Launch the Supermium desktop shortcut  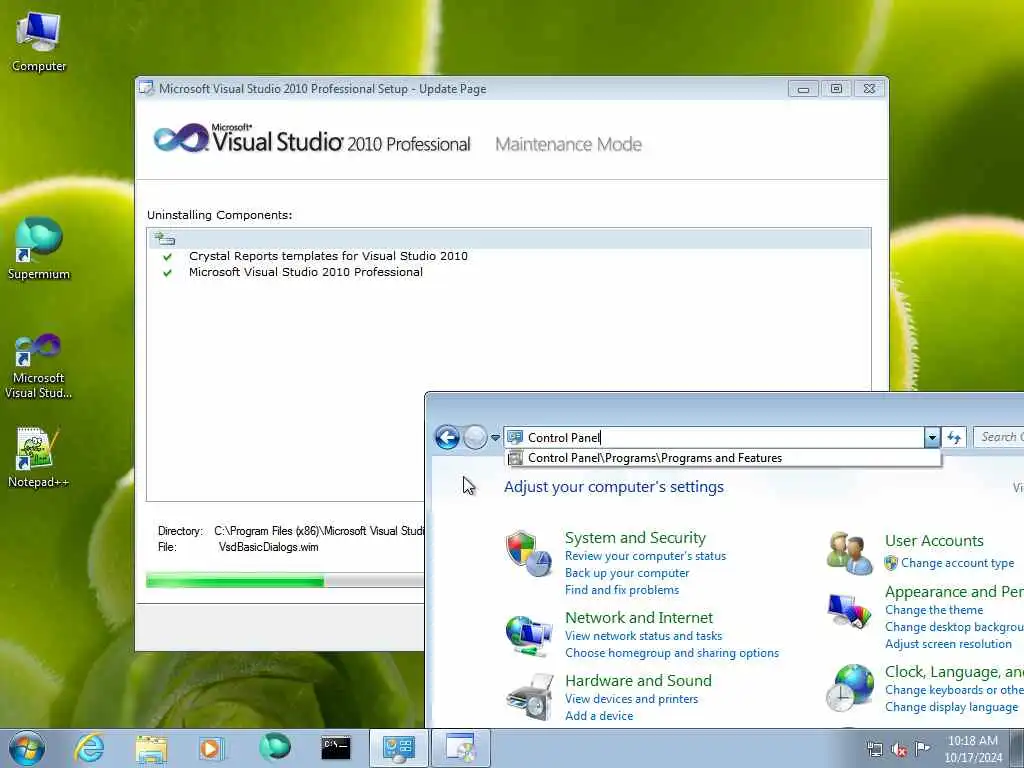click(x=39, y=248)
